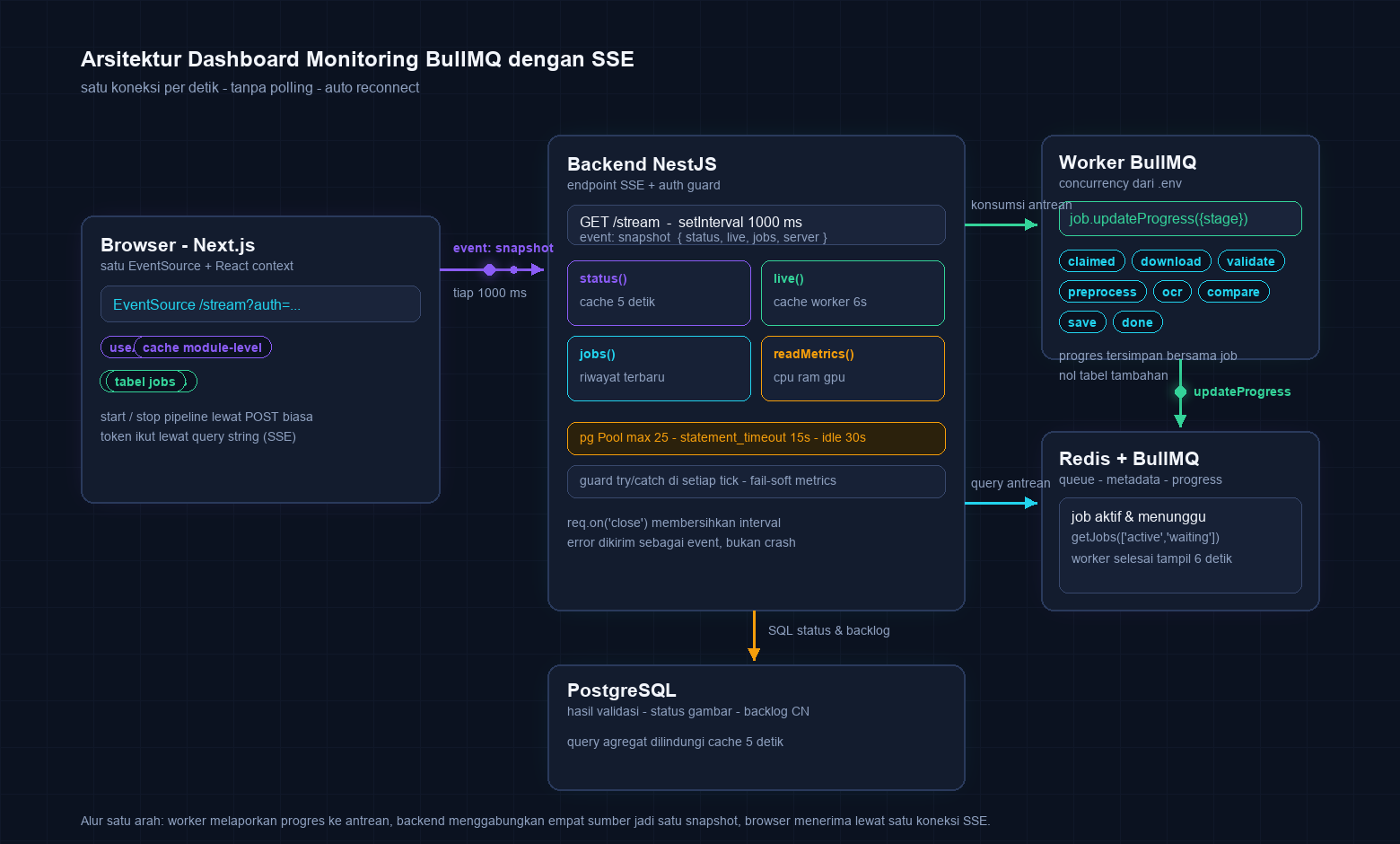Click the readMetrics() cpu ram gpu card
1400x844 pixels.
[x=853, y=369]
